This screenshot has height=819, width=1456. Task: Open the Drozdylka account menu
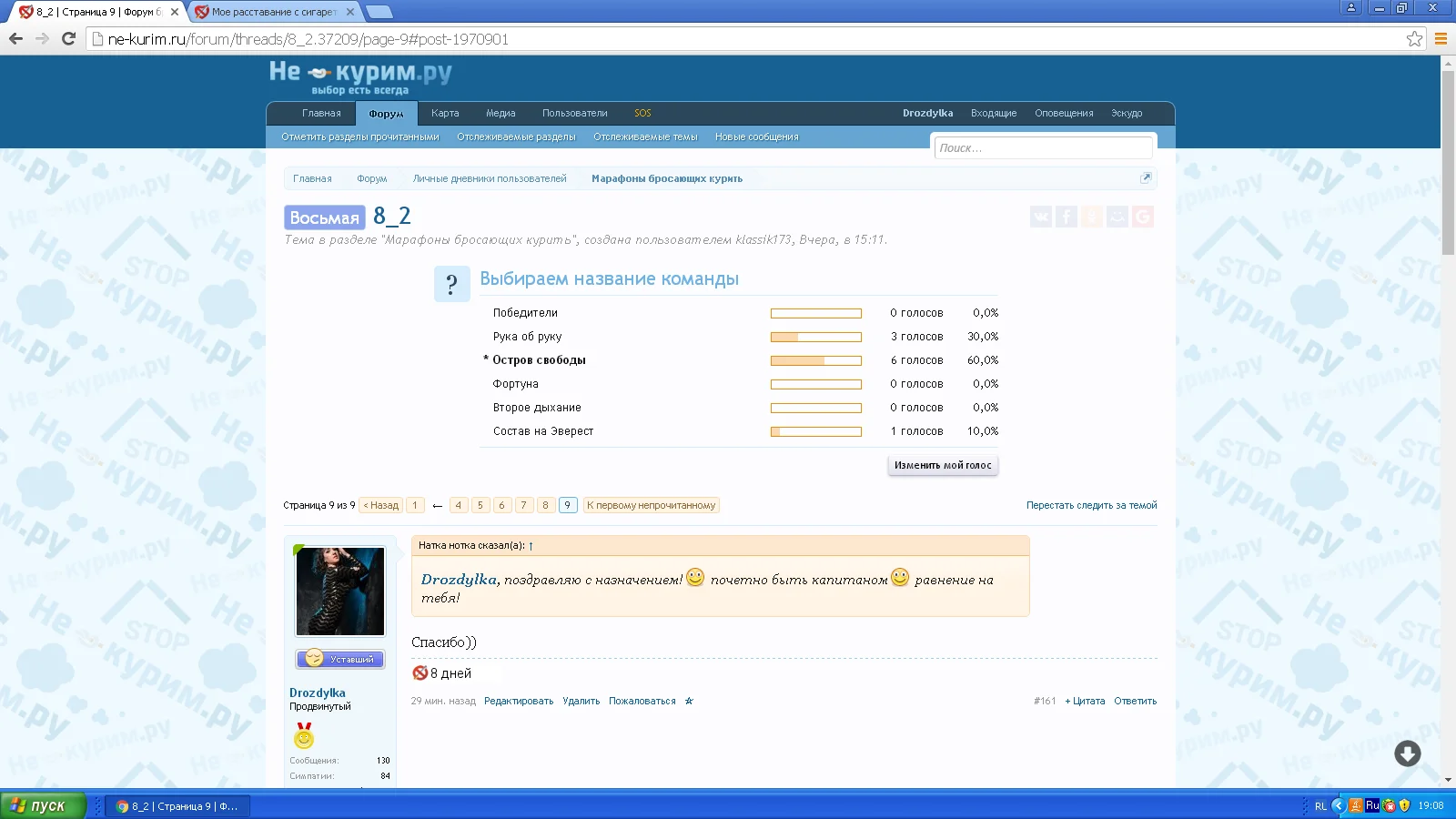click(927, 114)
